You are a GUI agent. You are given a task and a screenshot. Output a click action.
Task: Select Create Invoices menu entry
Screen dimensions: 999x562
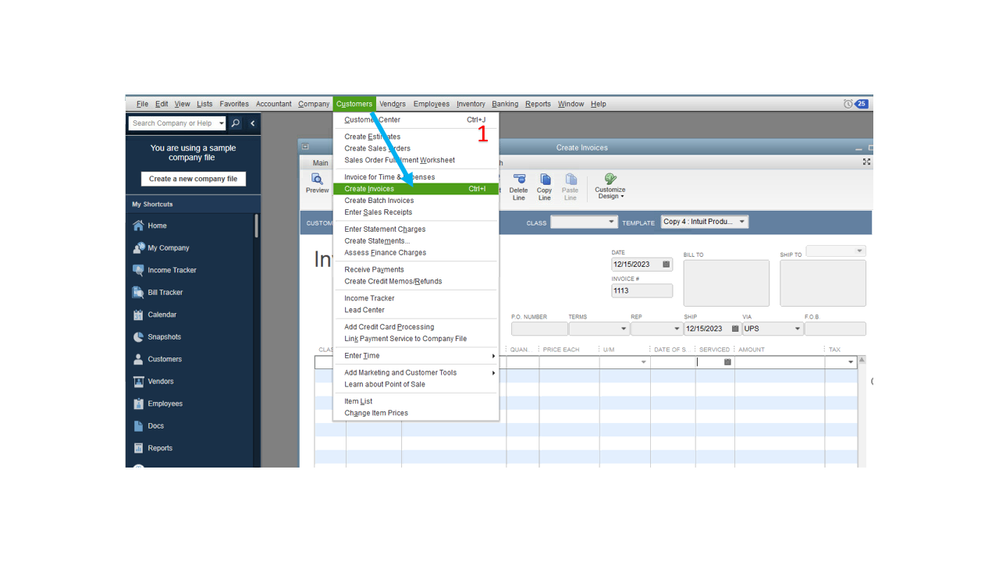coord(415,189)
